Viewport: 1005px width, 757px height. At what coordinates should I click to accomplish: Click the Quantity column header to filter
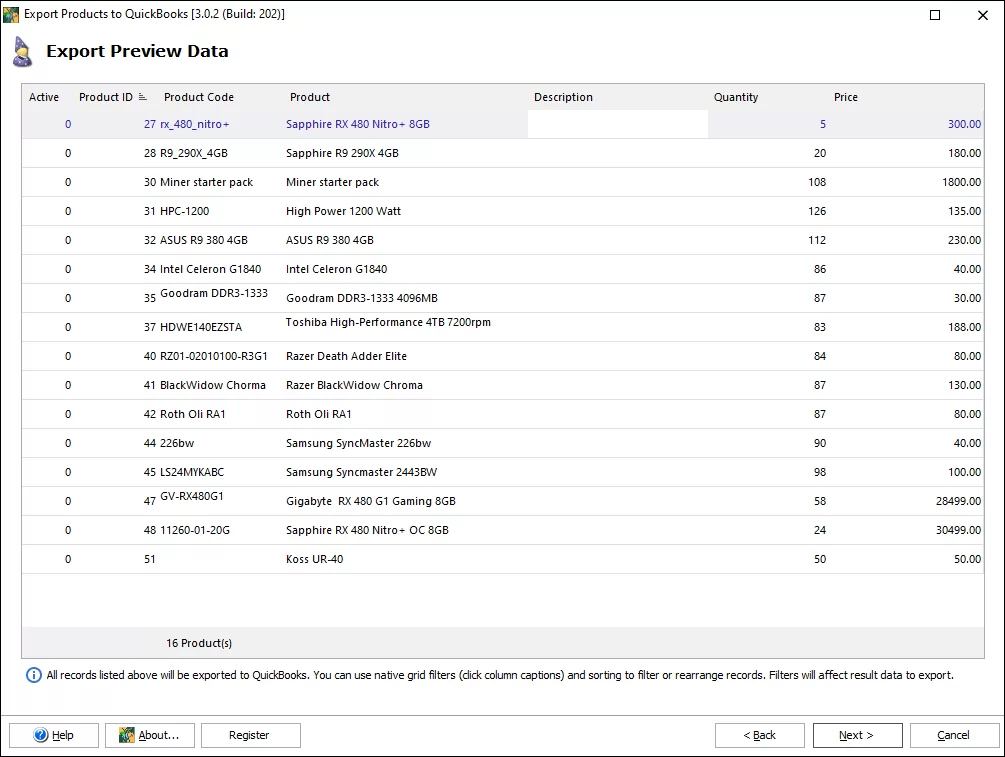coord(736,97)
